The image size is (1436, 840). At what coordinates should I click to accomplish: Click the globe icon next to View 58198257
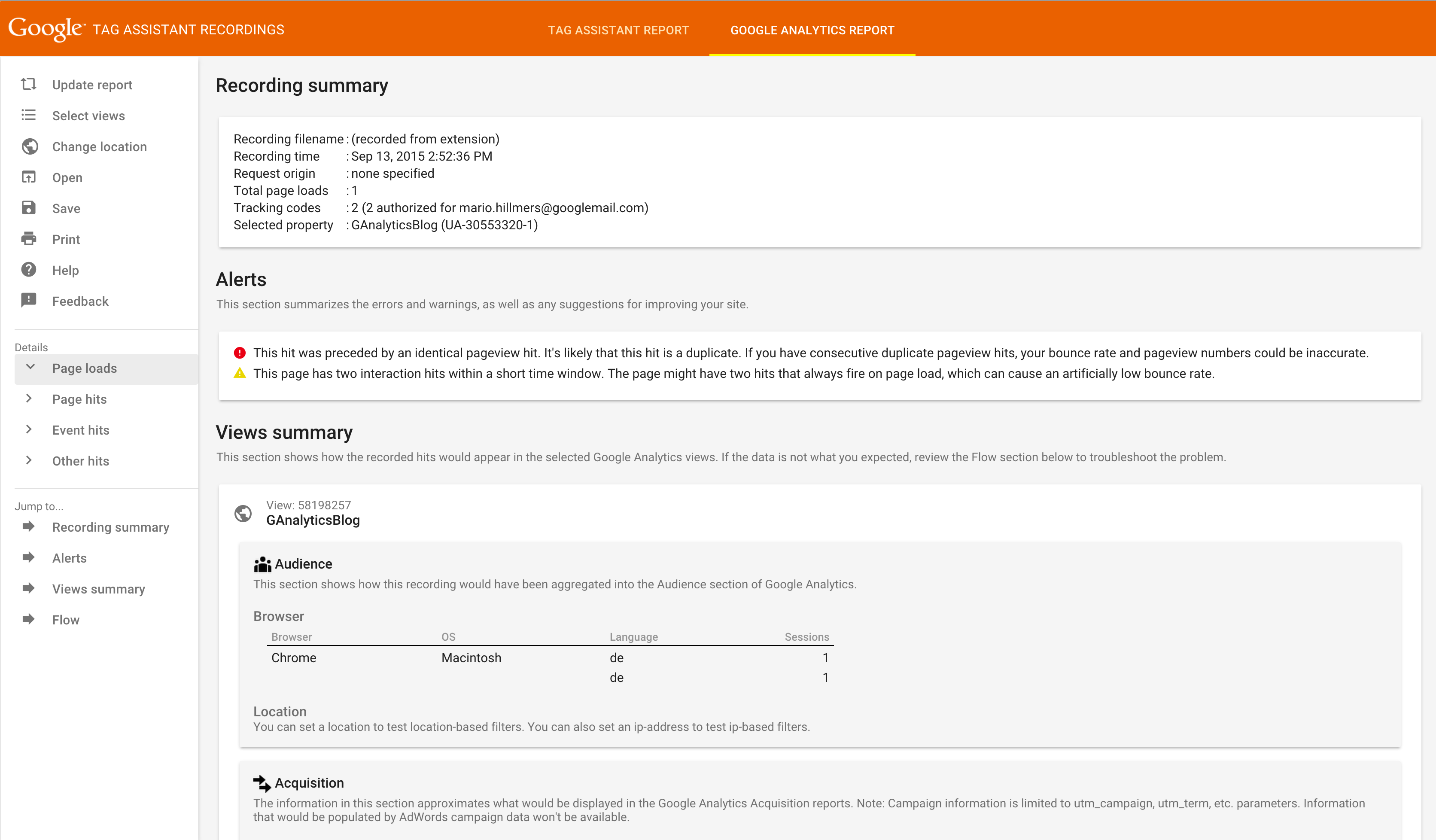click(243, 514)
